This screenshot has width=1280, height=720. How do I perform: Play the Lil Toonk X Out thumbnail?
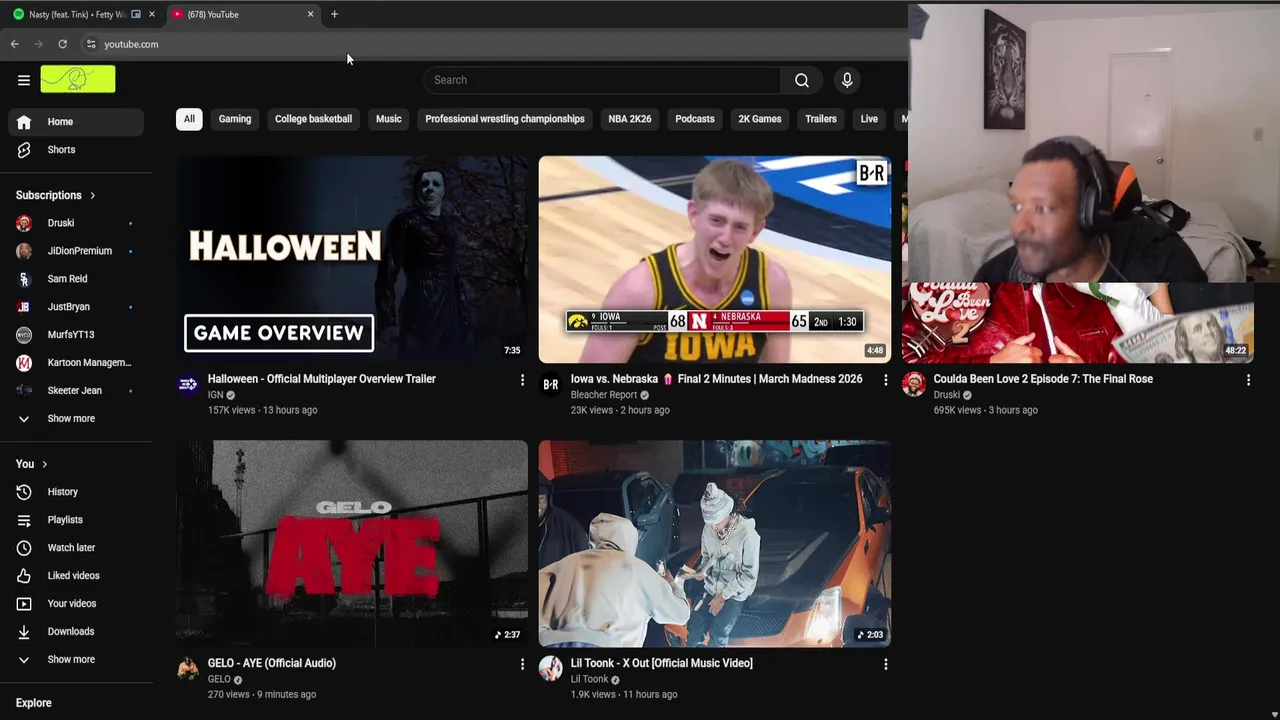tap(715, 544)
